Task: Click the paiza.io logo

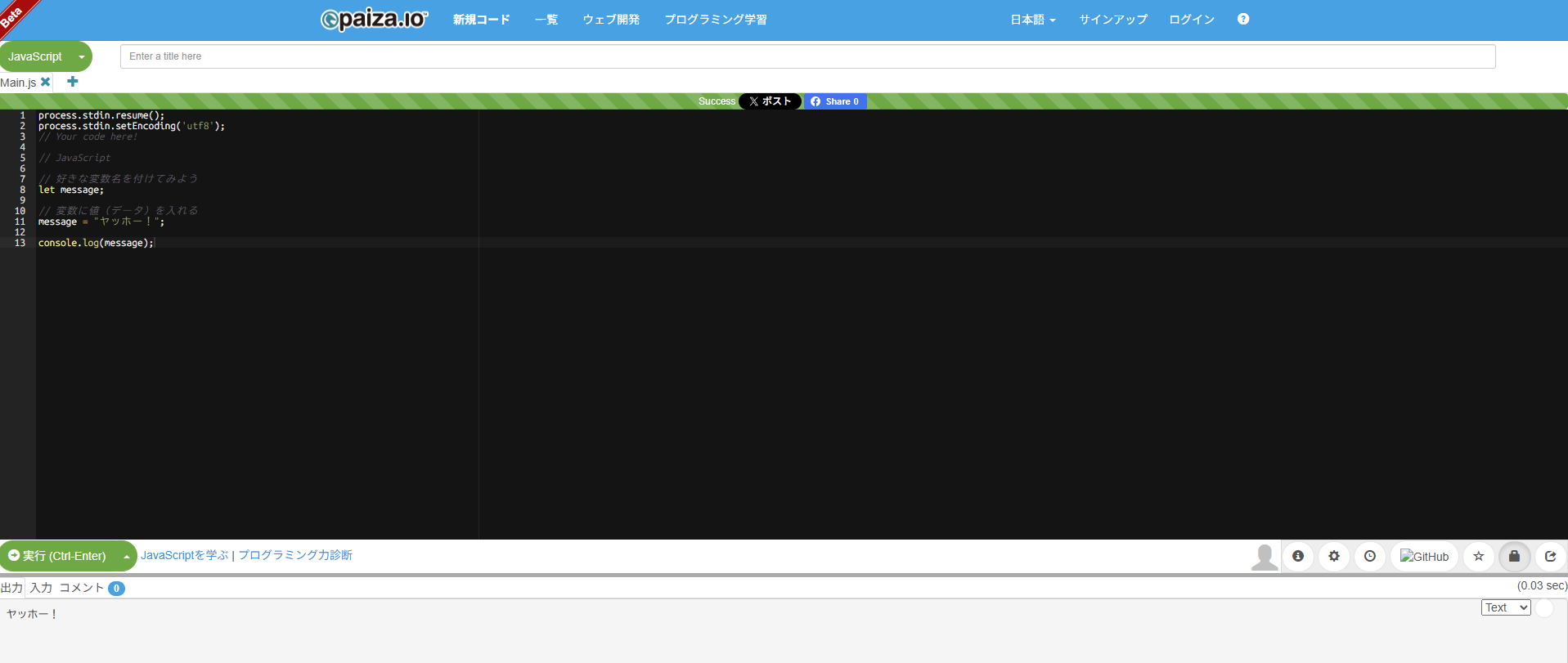Action: point(374,19)
